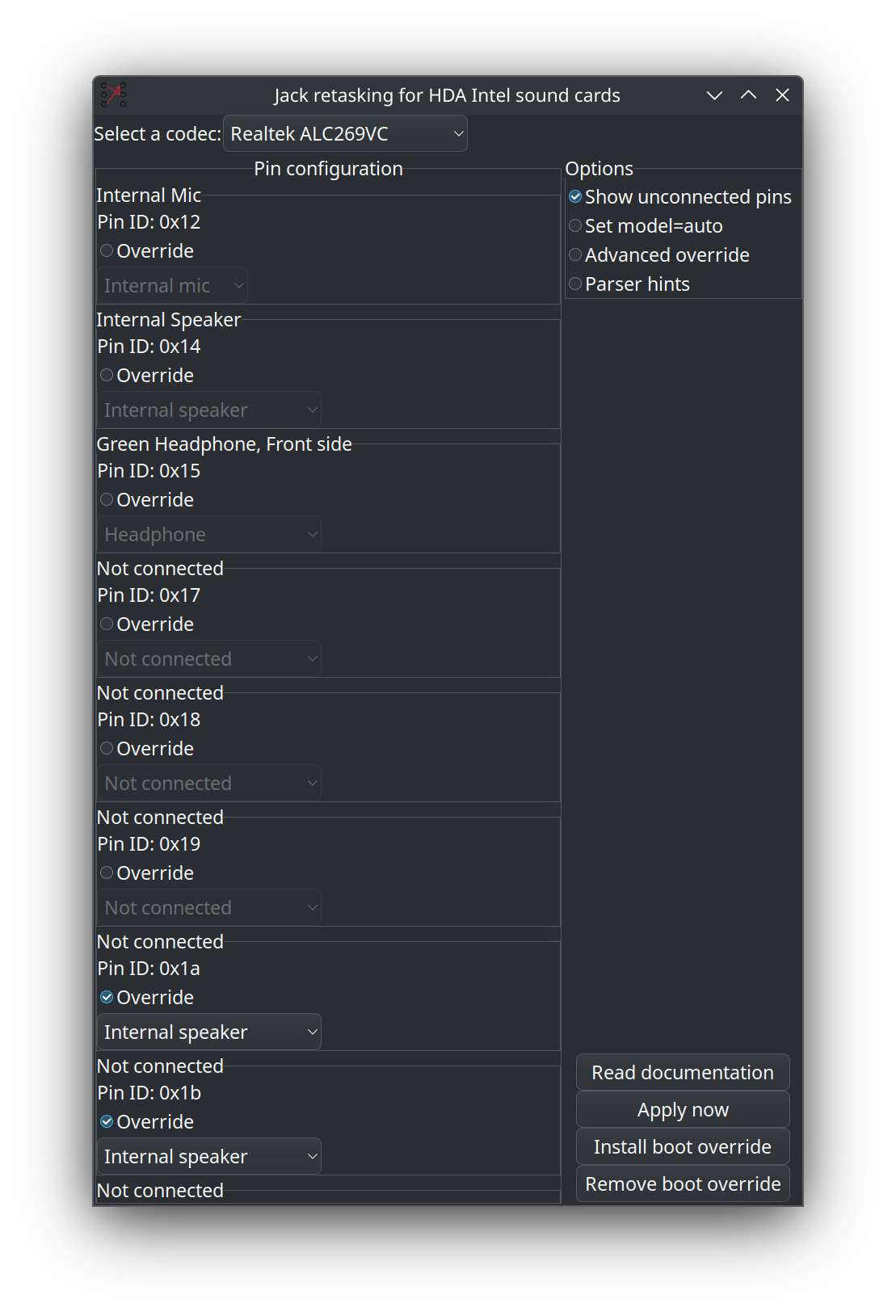The width and height of the screenshot is (896, 1316).
Task: Apply the pin configuration now
Action: pyautogui.click(x=682, y=1109)
